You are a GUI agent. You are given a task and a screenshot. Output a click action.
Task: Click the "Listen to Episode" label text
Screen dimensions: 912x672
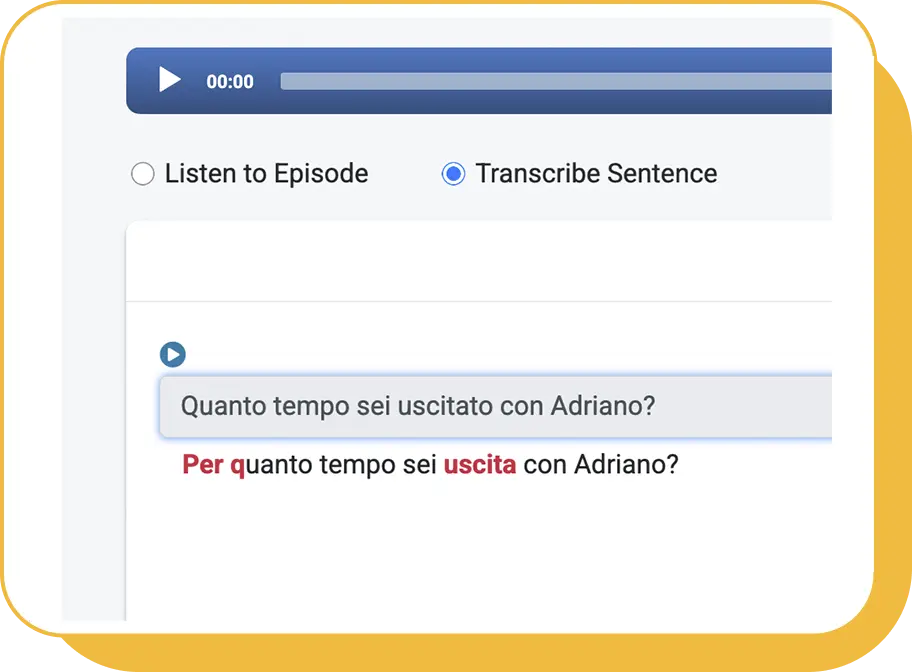coord(266,173)
